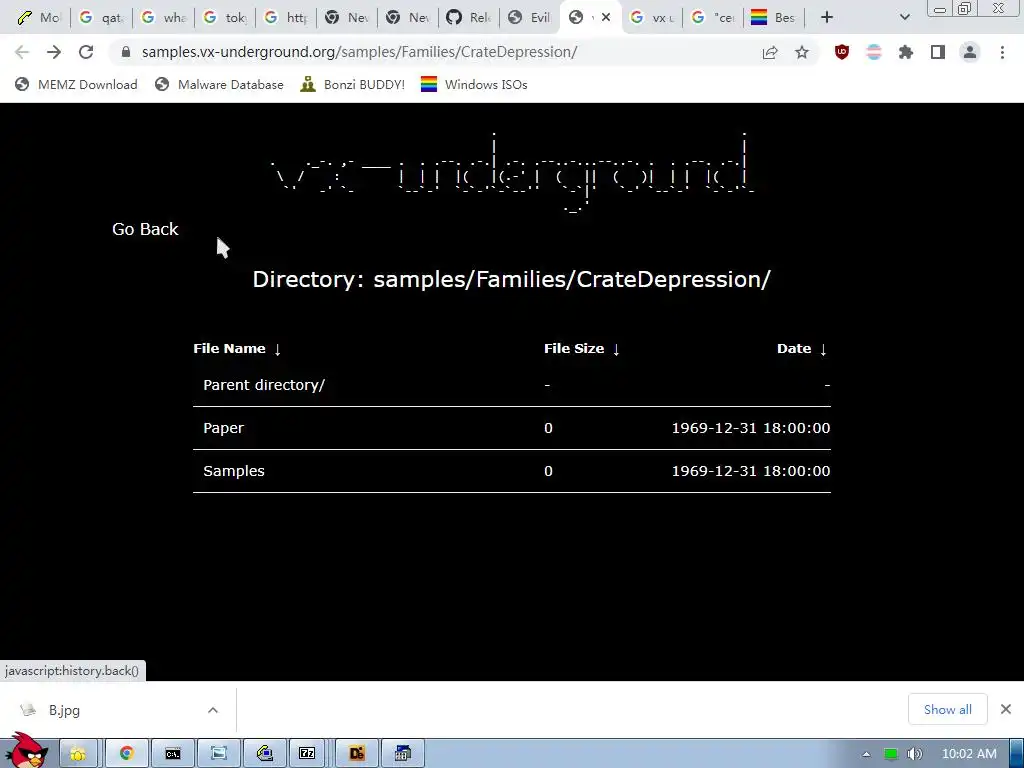Open the Malware Database bookmark
The height and width of the screenshot is (768, 1024).
[219, 84]
